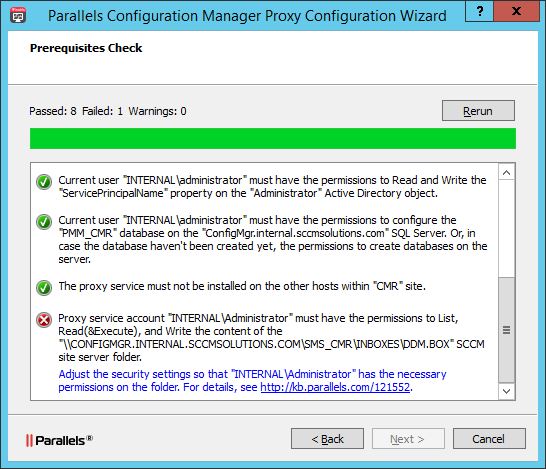Image resolution: width=546 pixels, height=469 pixels.
Task: Go back with the Back button
Action: pyautogui.click(x=327, y=439)
